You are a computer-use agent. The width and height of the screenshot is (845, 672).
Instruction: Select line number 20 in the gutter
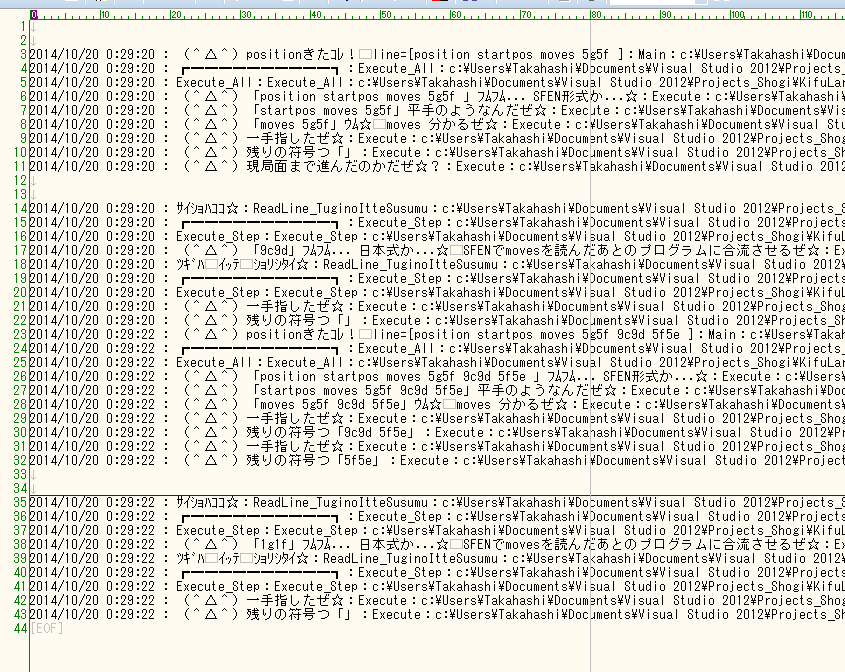(x=20, y=293)
